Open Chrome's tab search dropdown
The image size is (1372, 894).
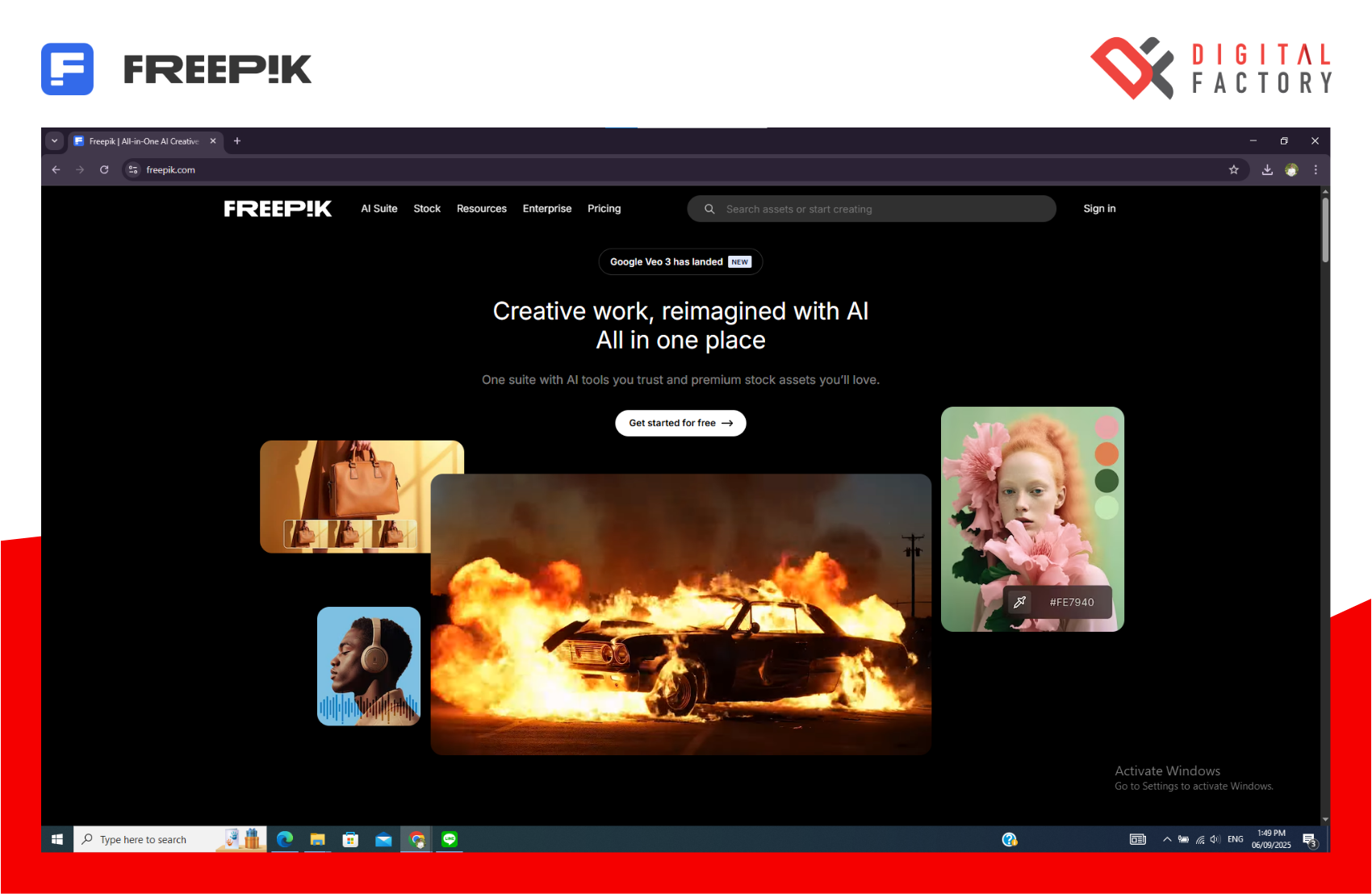[x=54, y=141]
